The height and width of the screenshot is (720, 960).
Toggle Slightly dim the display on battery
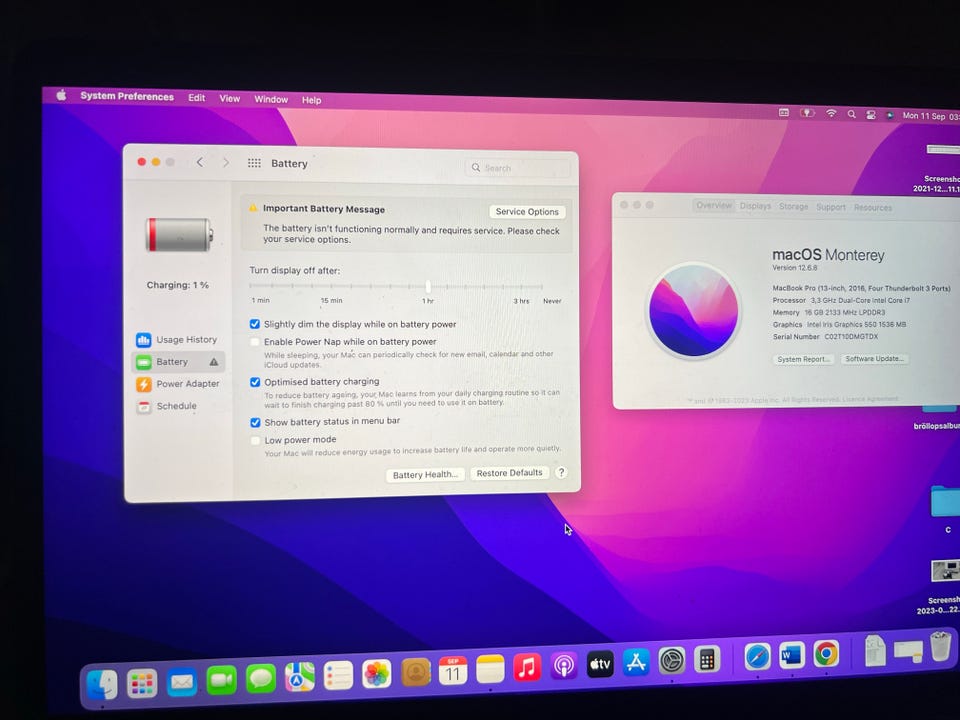255,324
